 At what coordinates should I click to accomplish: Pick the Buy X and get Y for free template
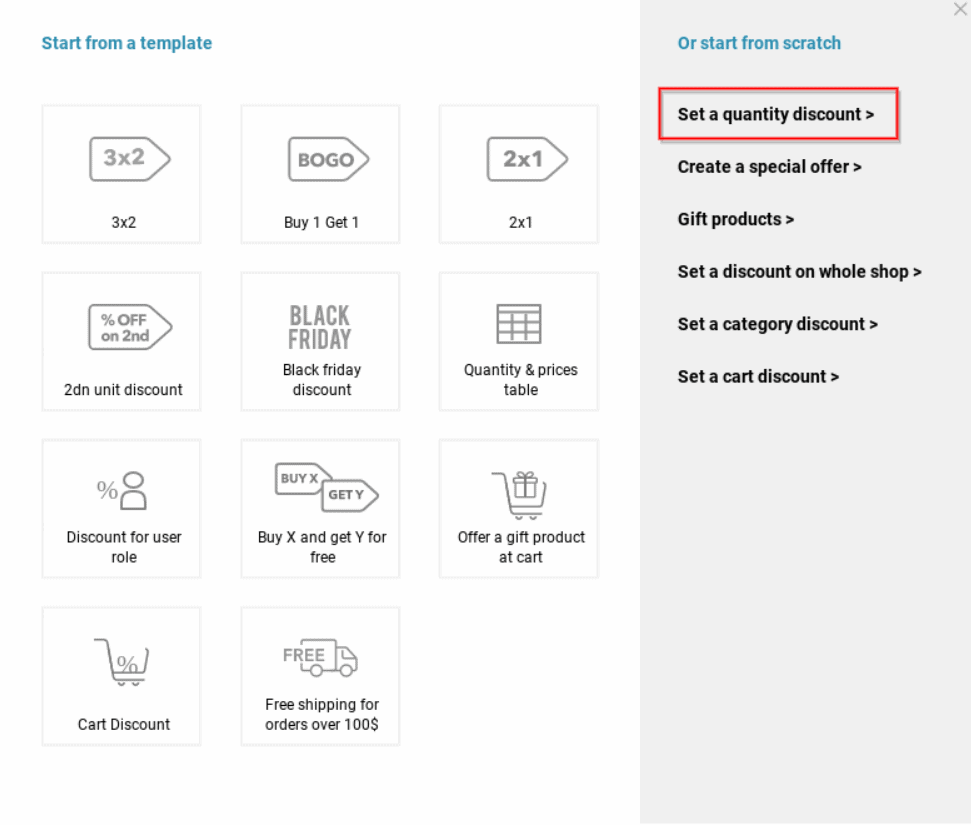pos(320,507)
